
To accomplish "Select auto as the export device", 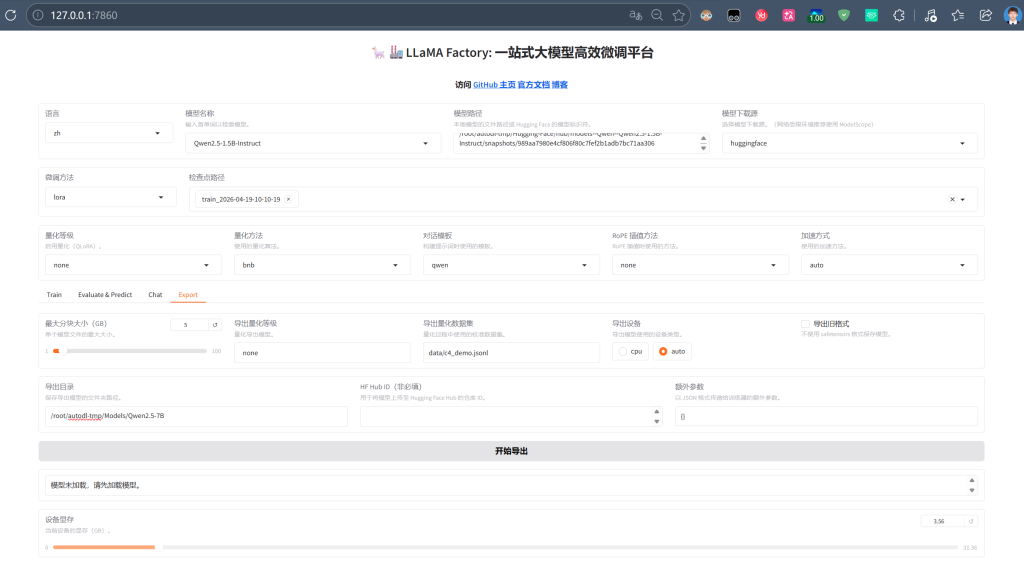I will point(672,351).
